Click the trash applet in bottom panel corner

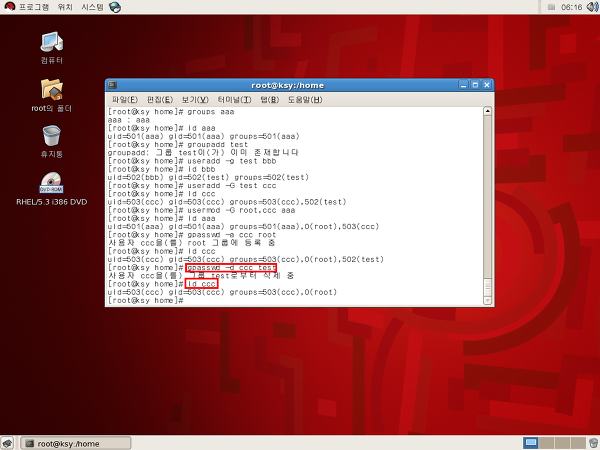(593, 443)
